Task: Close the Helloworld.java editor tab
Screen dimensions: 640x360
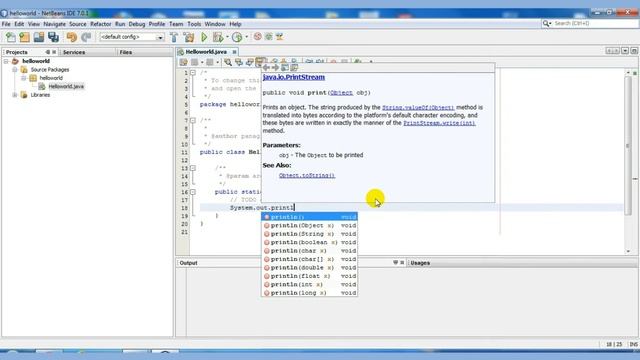Action: (x=234, y=52)
